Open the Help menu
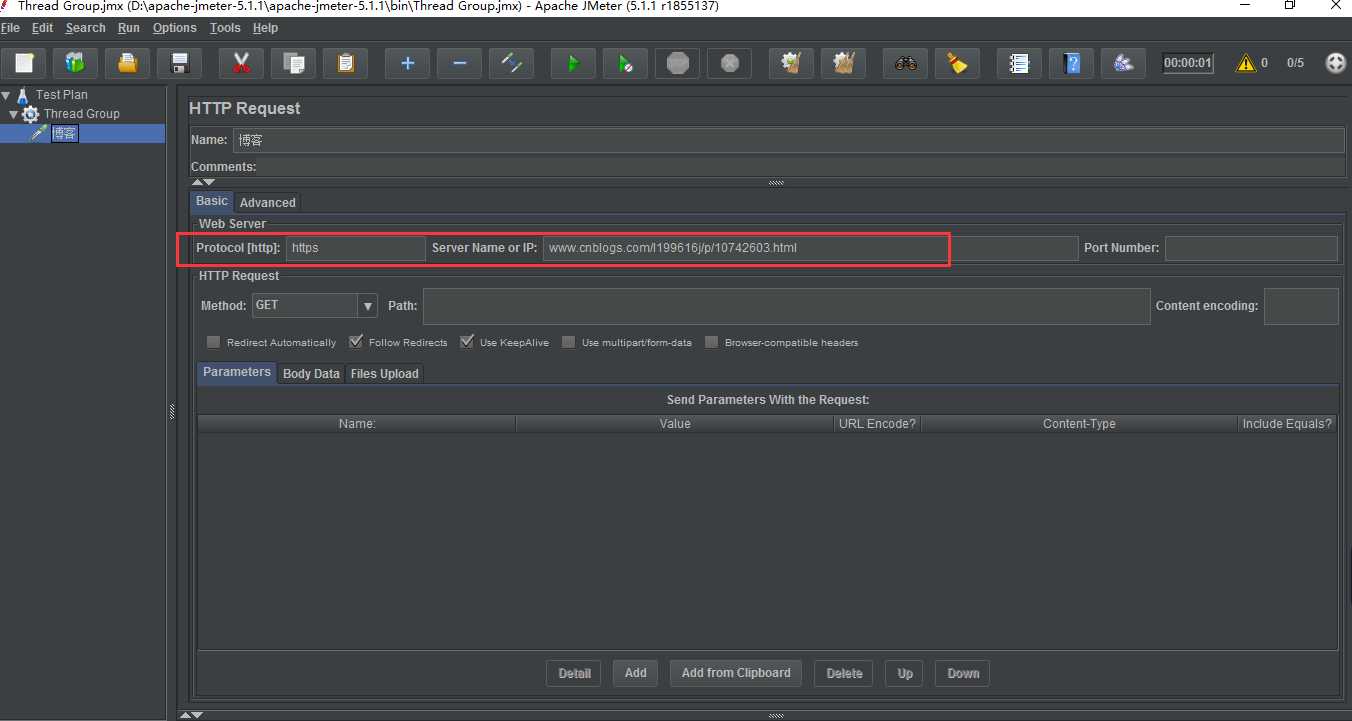 pos(265,28)
